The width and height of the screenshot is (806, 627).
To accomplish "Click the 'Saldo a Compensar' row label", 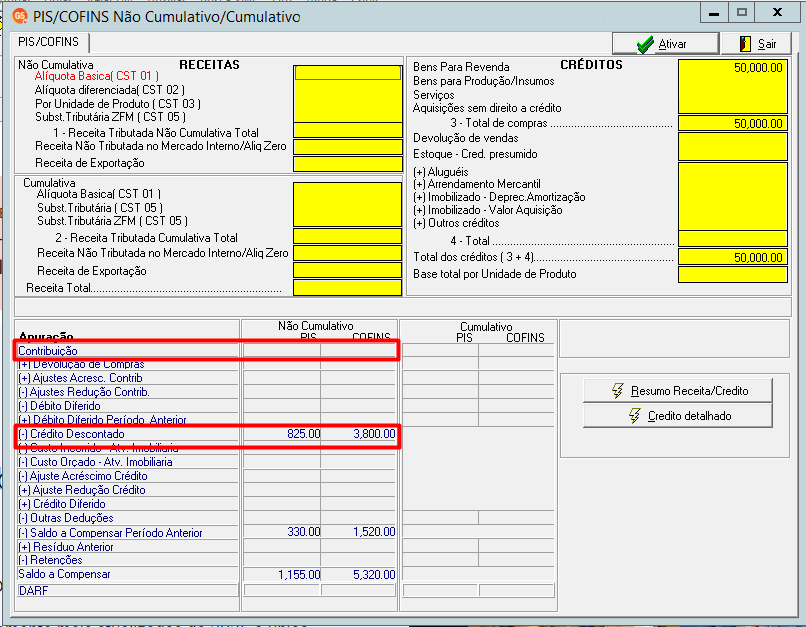I will coord(64,574).
